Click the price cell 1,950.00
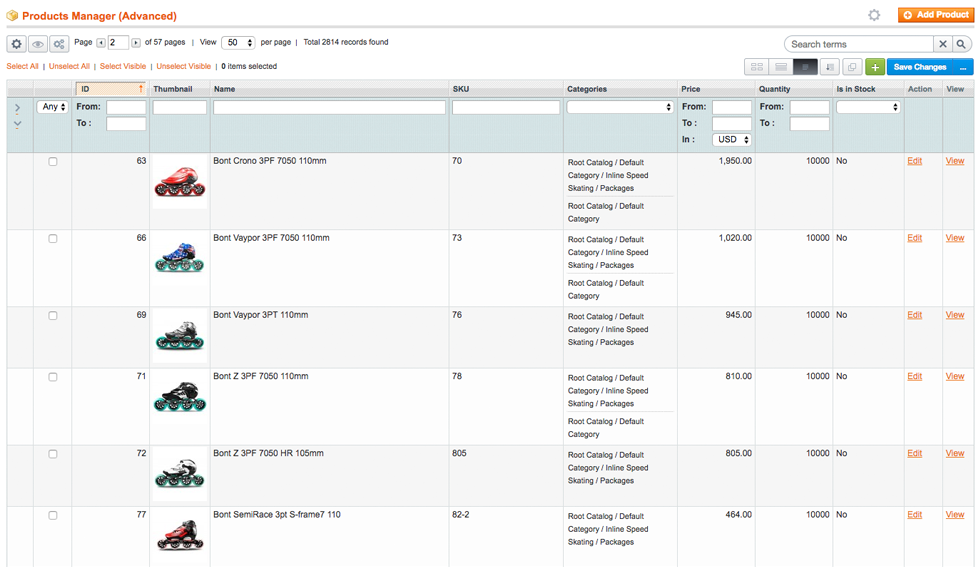Screen dimensions: 980x567 click(x=735, y=161)
